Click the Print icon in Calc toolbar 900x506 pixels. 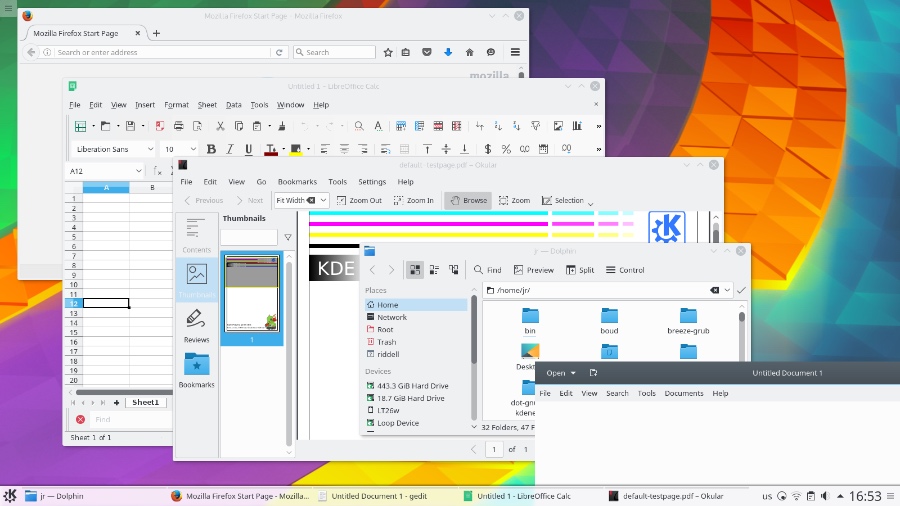179,126
